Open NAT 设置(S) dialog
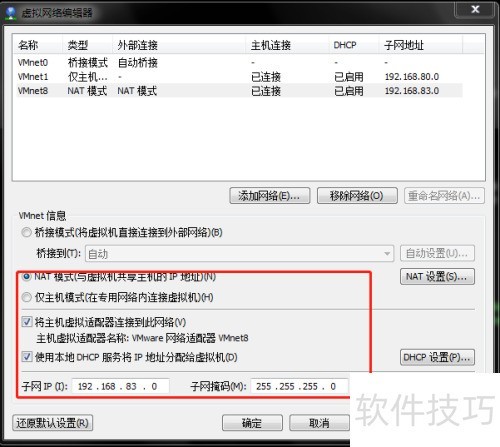500x447 pixels. tap(437, 277)
